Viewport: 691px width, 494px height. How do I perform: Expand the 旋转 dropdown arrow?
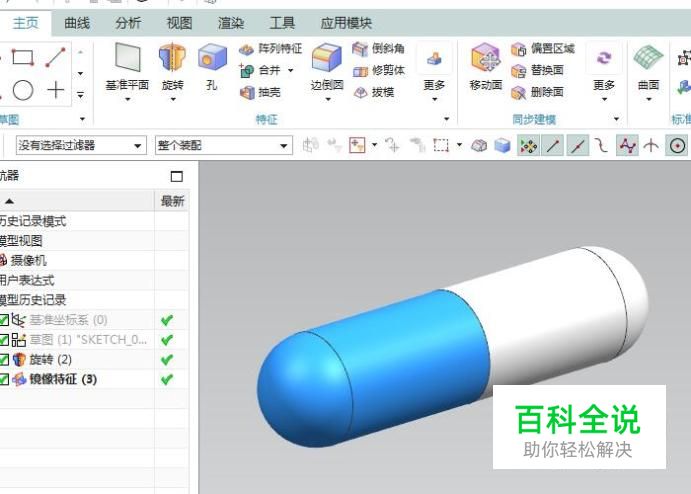pyautogui.click(x=173, y=99)
